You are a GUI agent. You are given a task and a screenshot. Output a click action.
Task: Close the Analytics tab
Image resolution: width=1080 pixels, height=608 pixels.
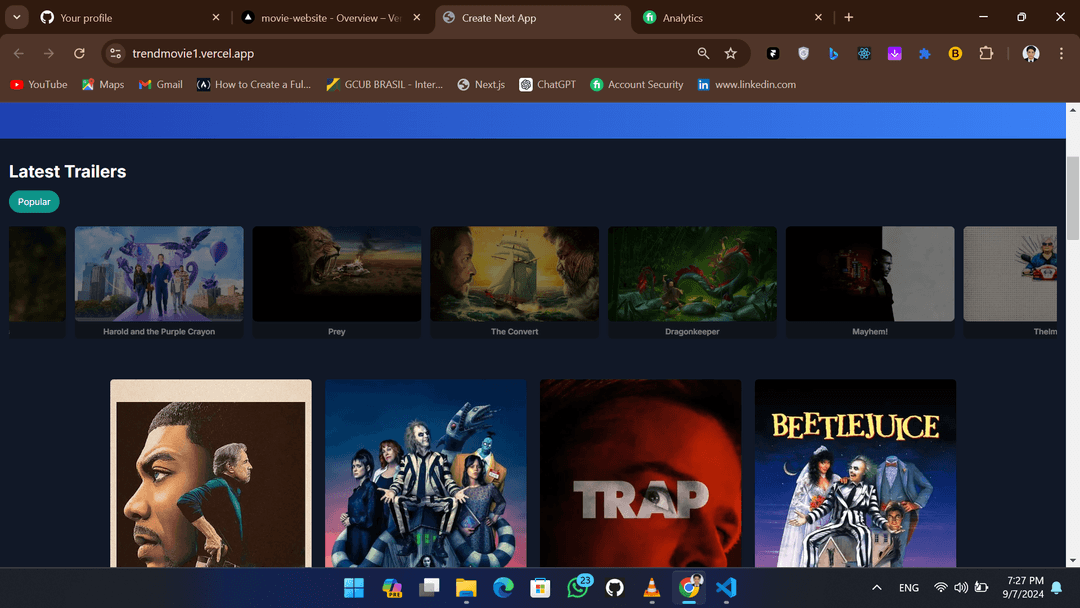coord(818,17)
